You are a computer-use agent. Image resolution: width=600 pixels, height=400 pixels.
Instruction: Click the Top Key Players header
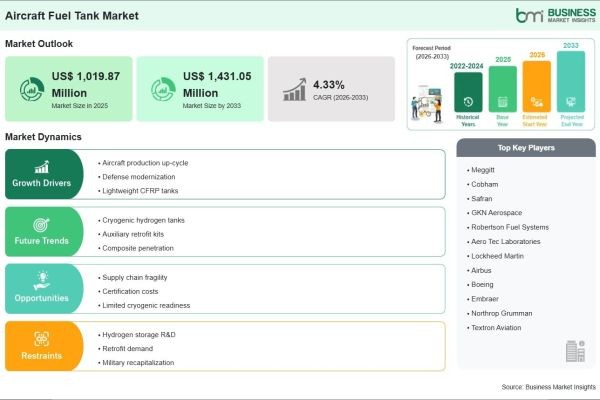coord(526,148)
